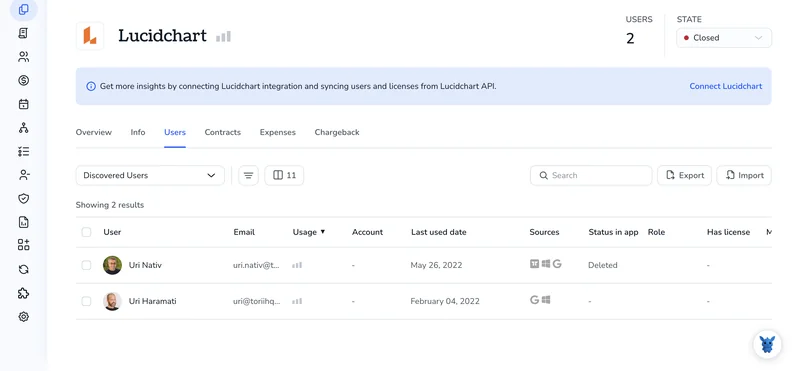Viewport: 800px width, 371px height.
Task: Open the applications icon in sidebar
Action: pos(23,10)
